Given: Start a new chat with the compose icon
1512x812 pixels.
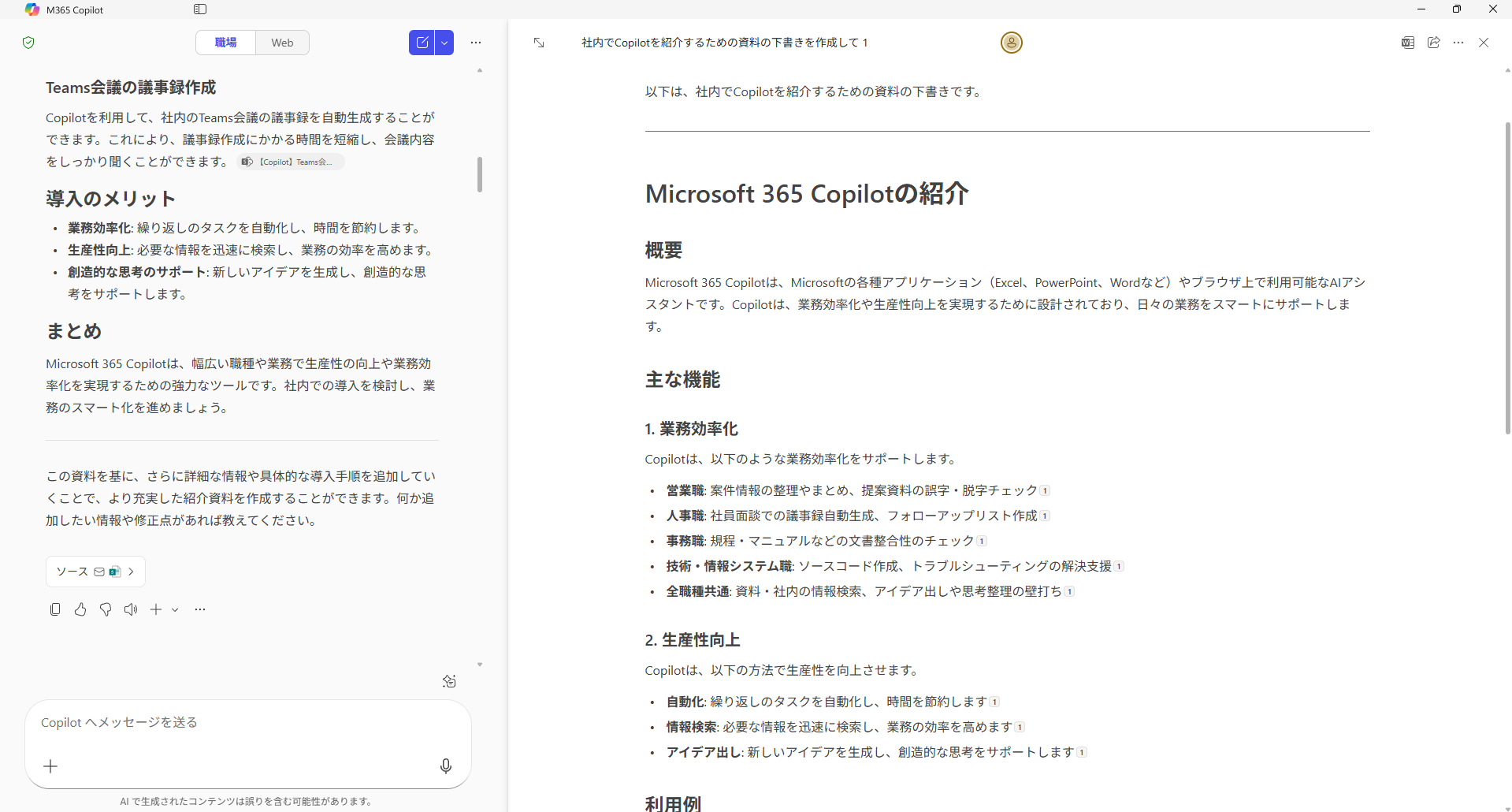Looking at the screenshot, I should coord(422,43).
